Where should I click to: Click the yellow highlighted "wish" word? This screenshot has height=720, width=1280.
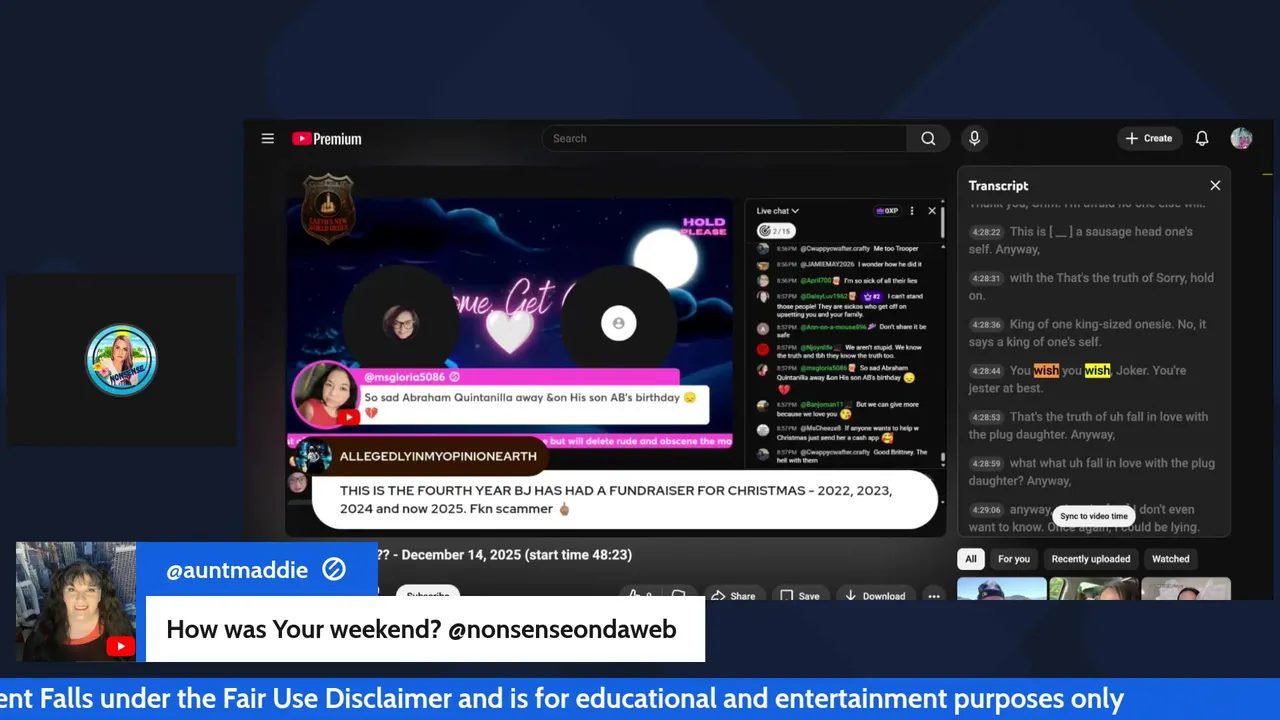(x=1097, y=371)
